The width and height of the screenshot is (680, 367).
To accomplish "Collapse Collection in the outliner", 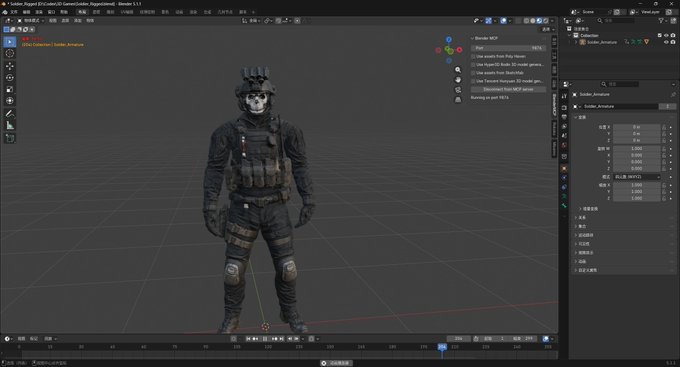I will pos(570,36).
